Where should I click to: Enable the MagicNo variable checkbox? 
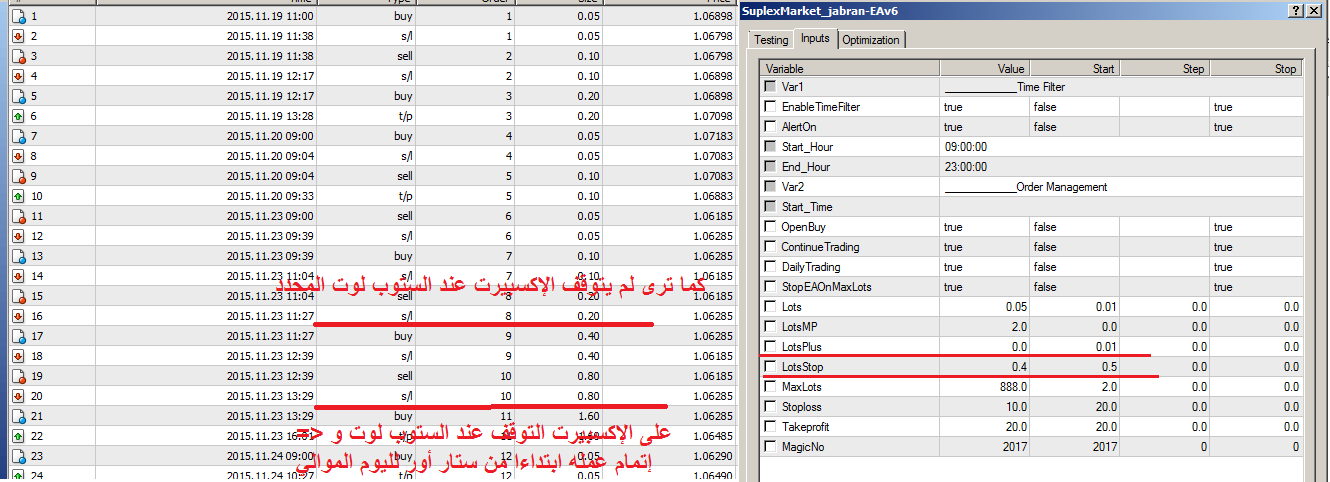[x=770, y=447]
